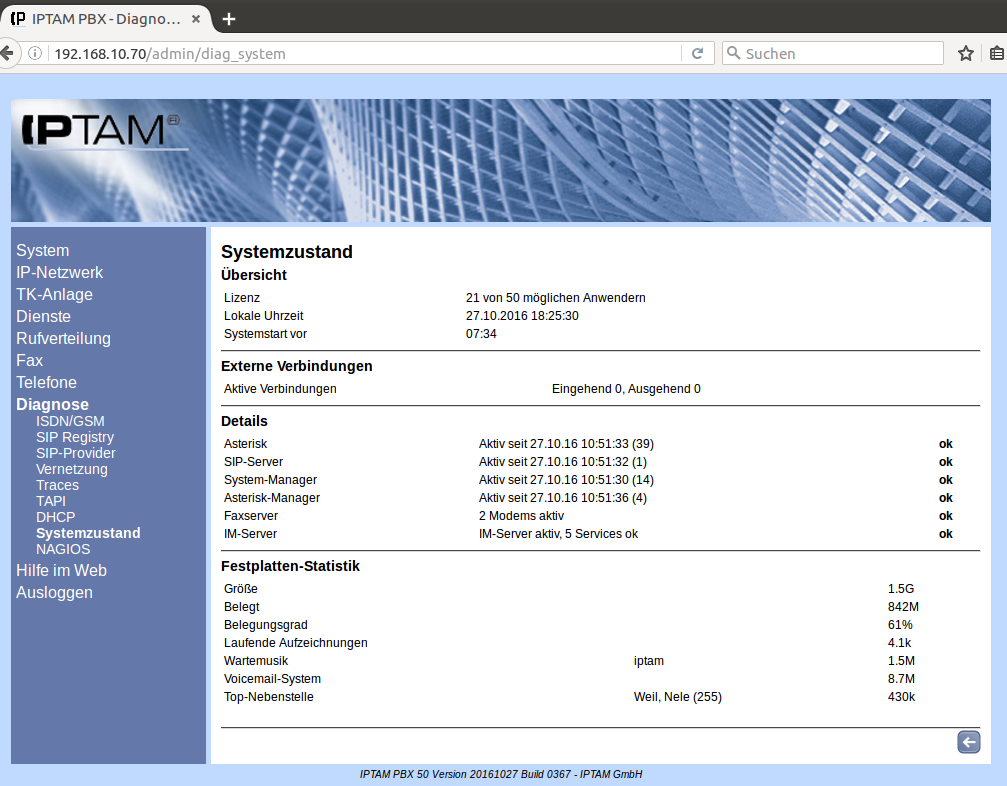Open a new browser tab
1007x786 pixels.
point(229,19)
